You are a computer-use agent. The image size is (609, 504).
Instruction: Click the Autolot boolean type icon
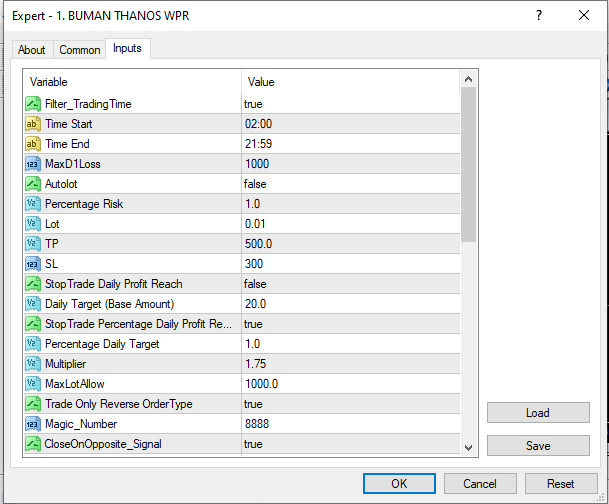coord(33,184)
